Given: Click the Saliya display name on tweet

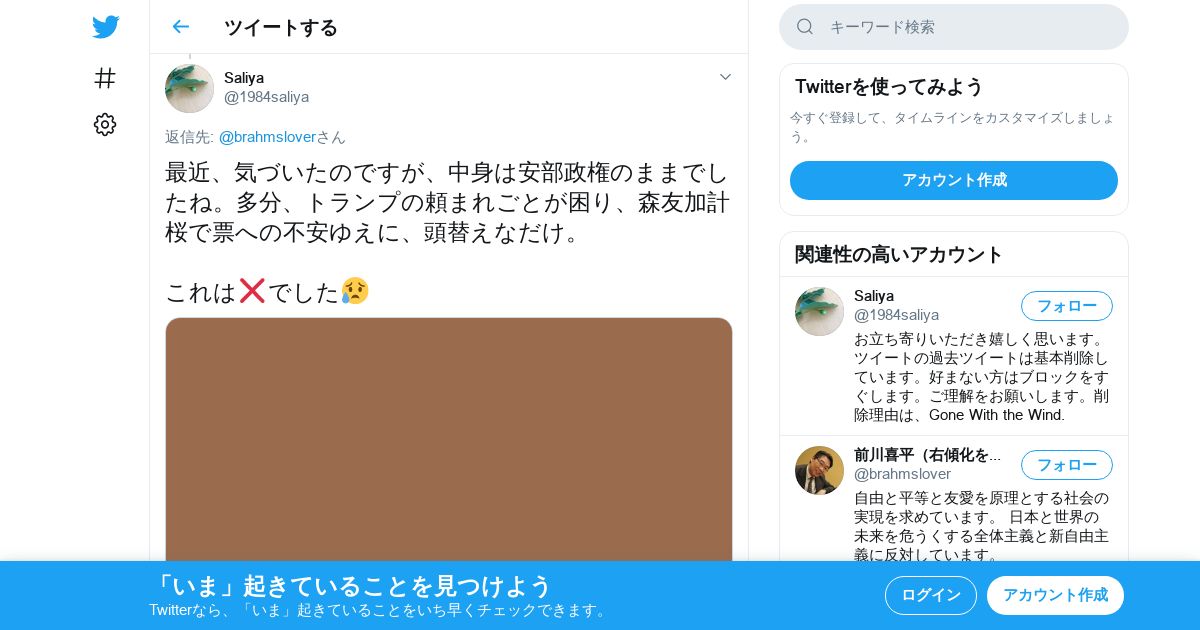Looking at the screenshot, I should (244, 77).
